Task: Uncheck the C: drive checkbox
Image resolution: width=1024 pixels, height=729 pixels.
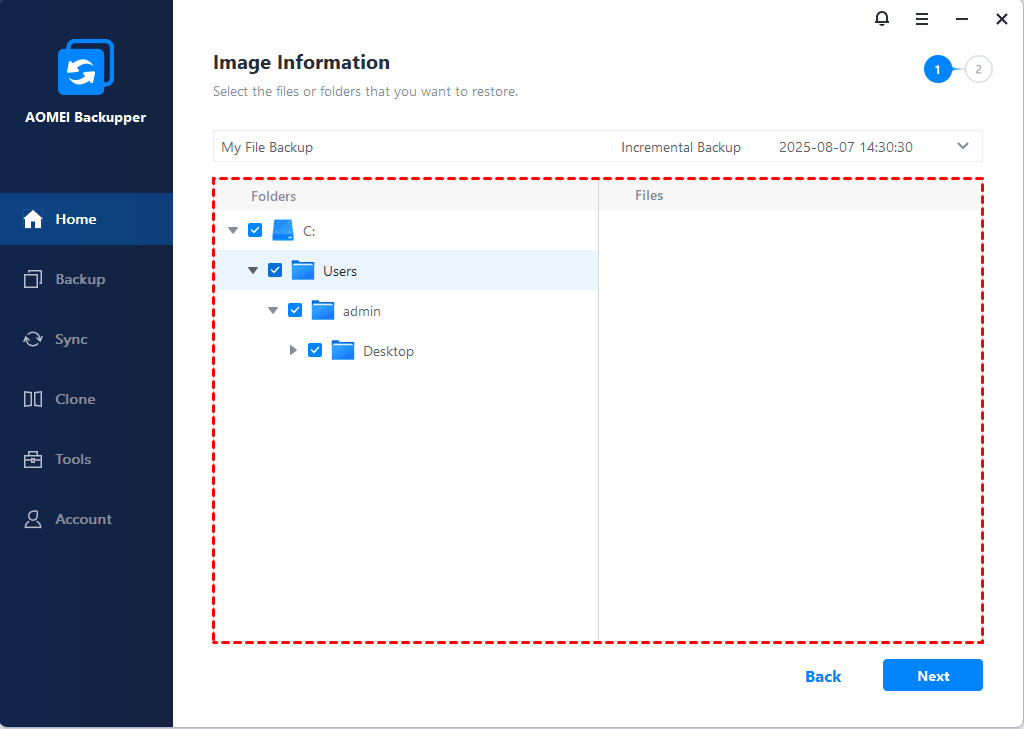Action: [255, 230]
